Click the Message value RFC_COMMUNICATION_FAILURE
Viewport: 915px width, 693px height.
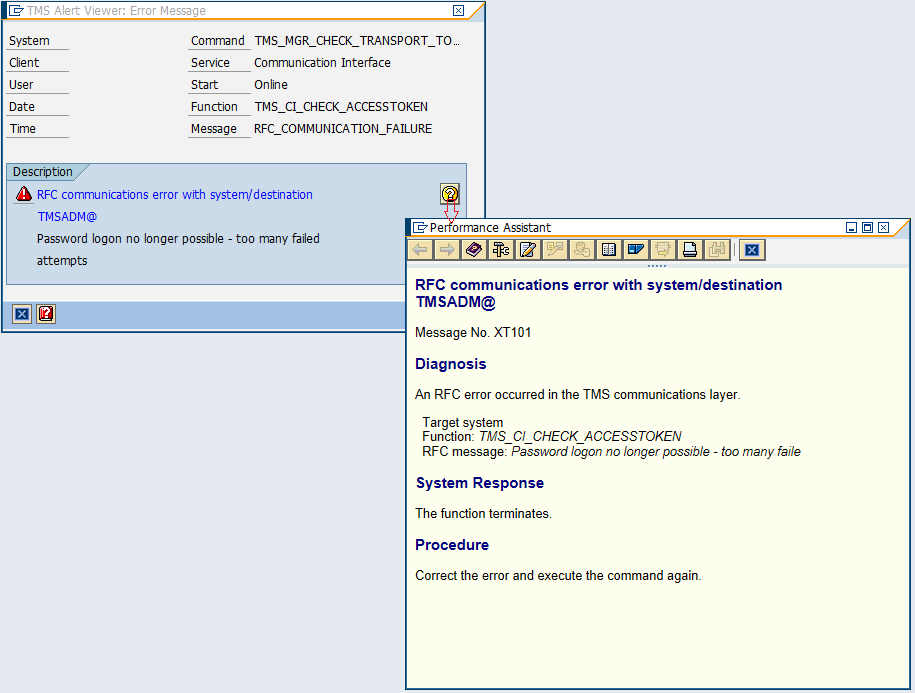click(x=343, y=129)
